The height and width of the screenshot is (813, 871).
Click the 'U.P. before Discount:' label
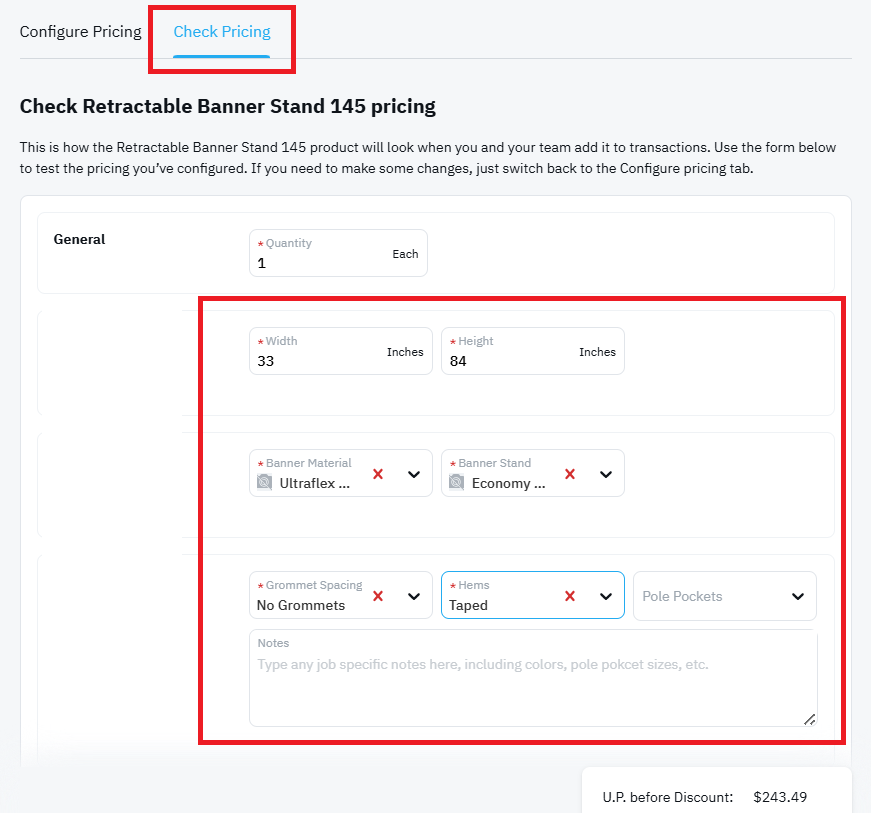point(668,797)
